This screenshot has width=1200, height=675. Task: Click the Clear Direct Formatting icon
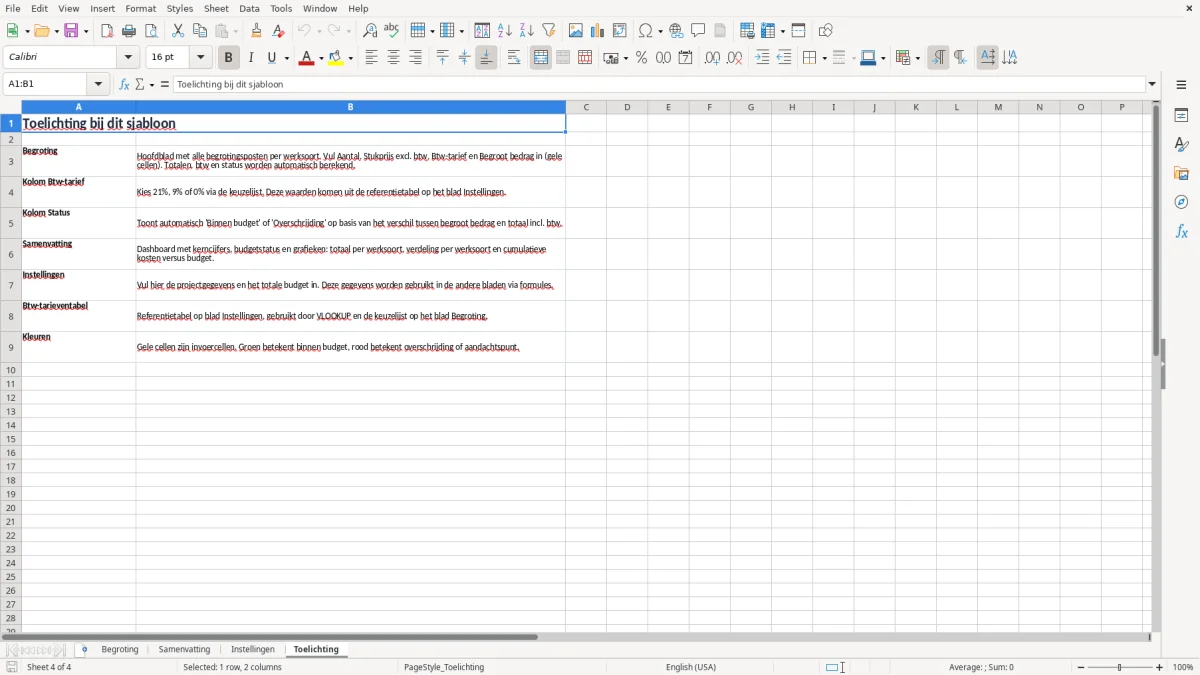tap(278, 31)
